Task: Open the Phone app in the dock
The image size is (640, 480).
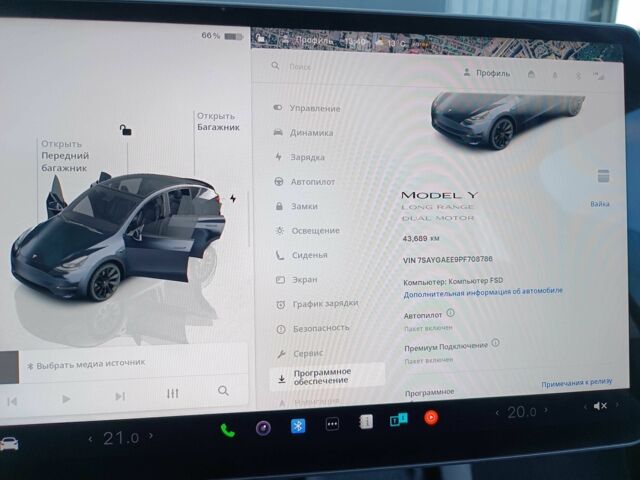Action: tap(227, 430)
